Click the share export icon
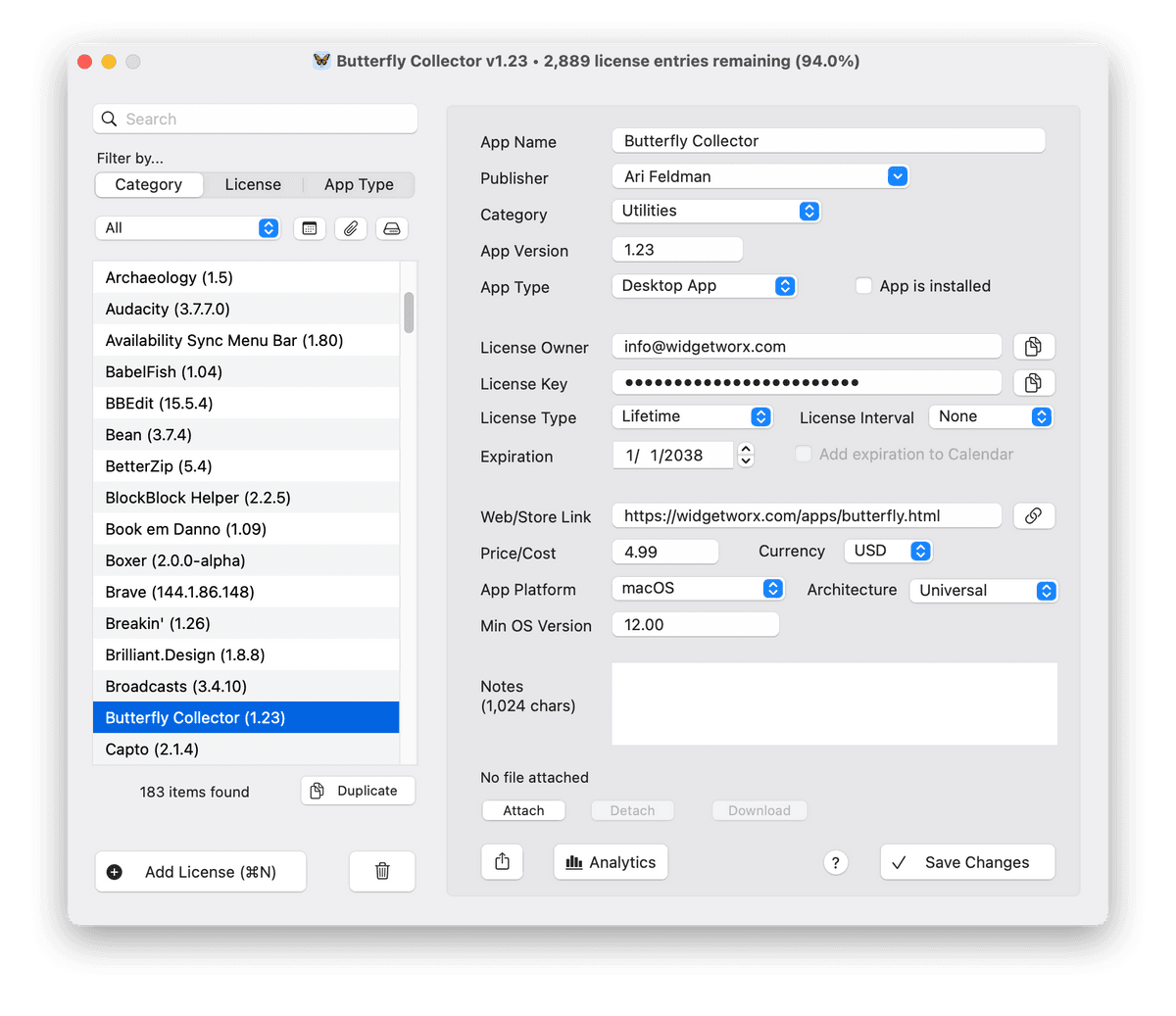Image resolution: width=1176 pixels, height=1016 pixels. (x=503, y=862)
